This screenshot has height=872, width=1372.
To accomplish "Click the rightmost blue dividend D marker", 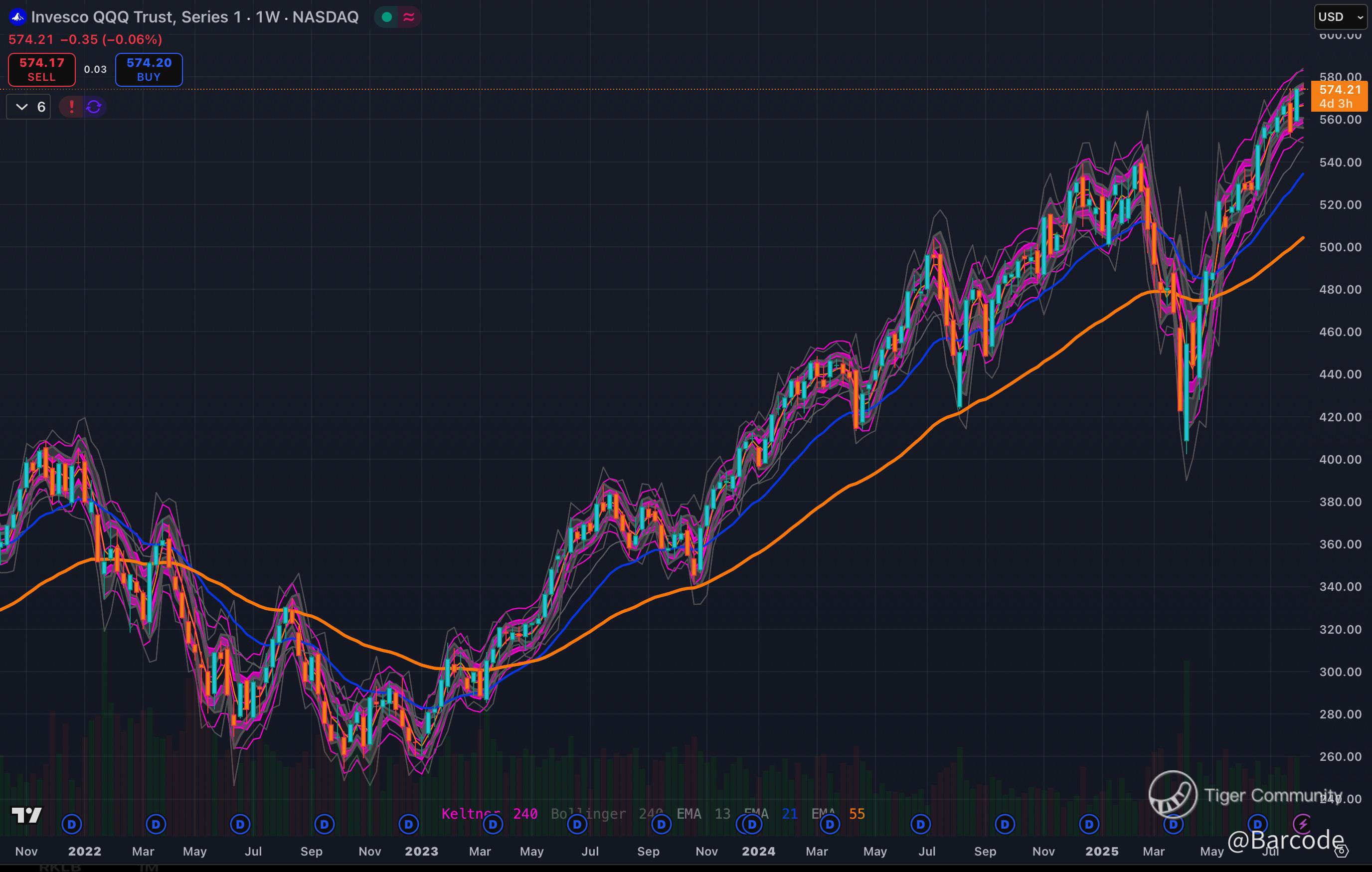I will click(1257, 824).
